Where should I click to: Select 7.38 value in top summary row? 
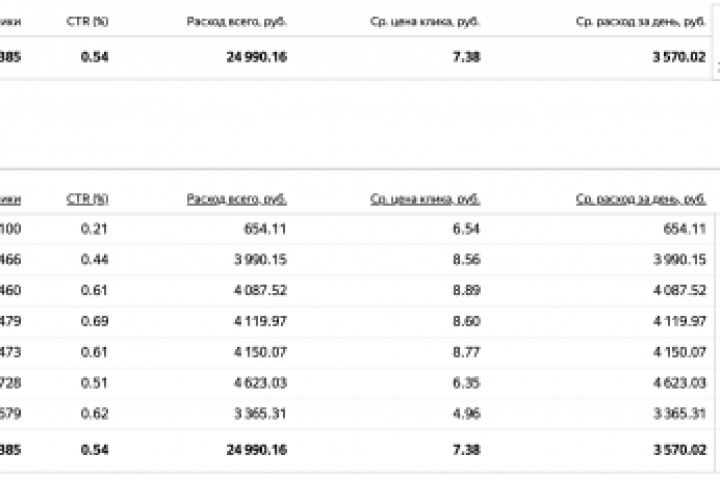pos(466,57)
